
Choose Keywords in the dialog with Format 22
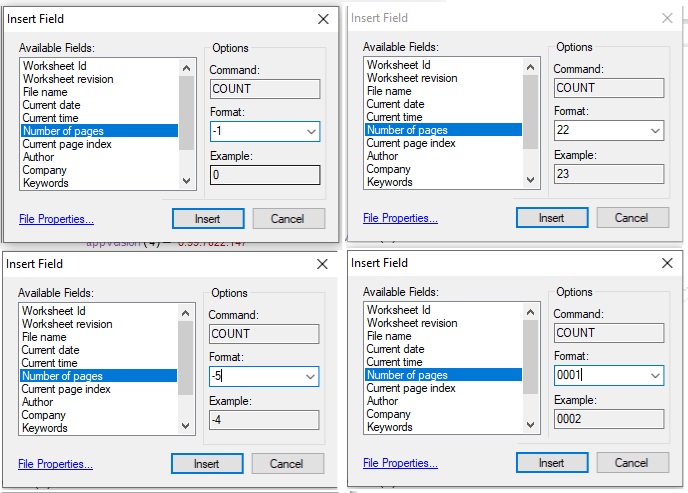click(x=389, y=182)
